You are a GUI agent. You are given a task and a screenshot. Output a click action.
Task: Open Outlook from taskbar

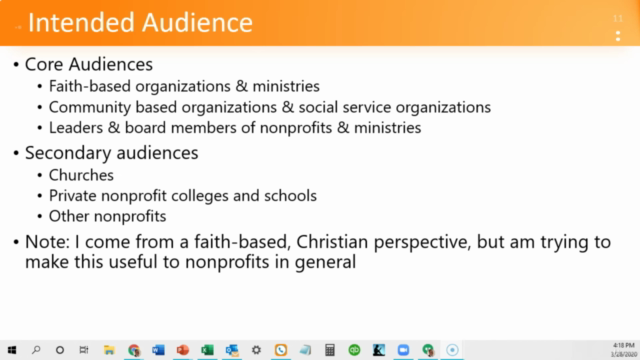(x=231, y=350)
